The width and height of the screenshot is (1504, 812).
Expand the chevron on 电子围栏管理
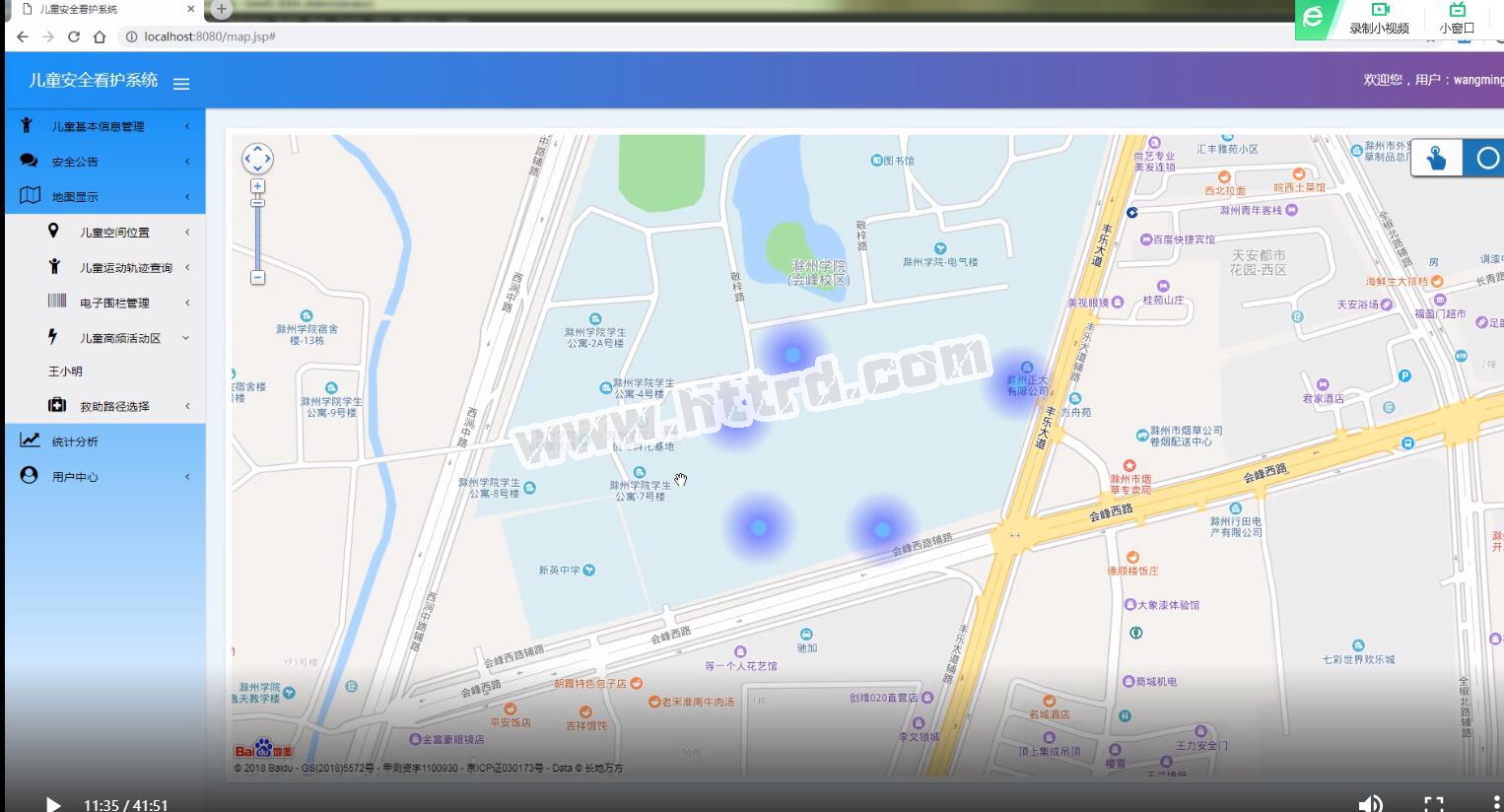(187, 303)
